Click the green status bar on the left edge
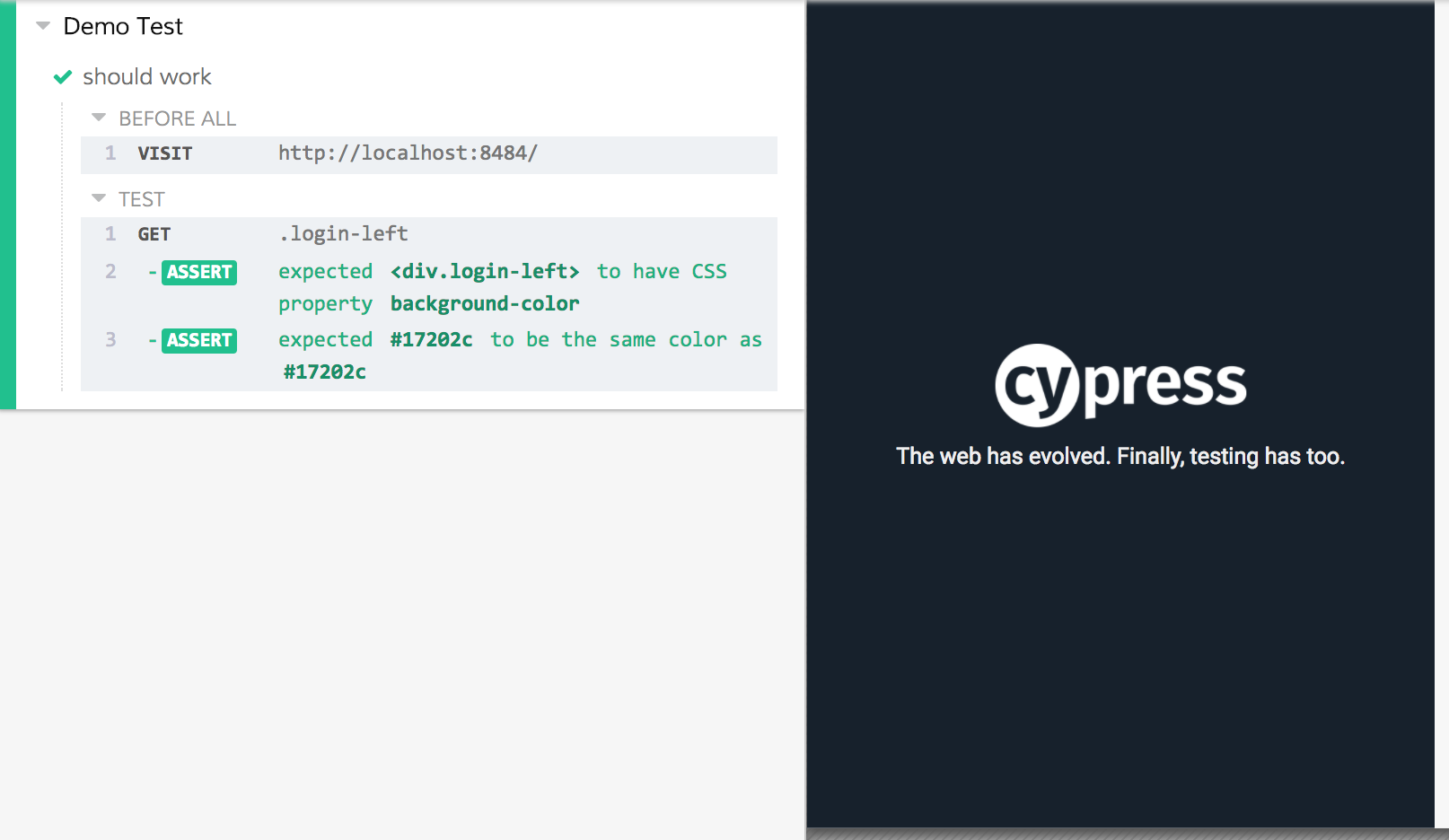1449x840 pixels. pyautogui.click(x=7, y=206)
